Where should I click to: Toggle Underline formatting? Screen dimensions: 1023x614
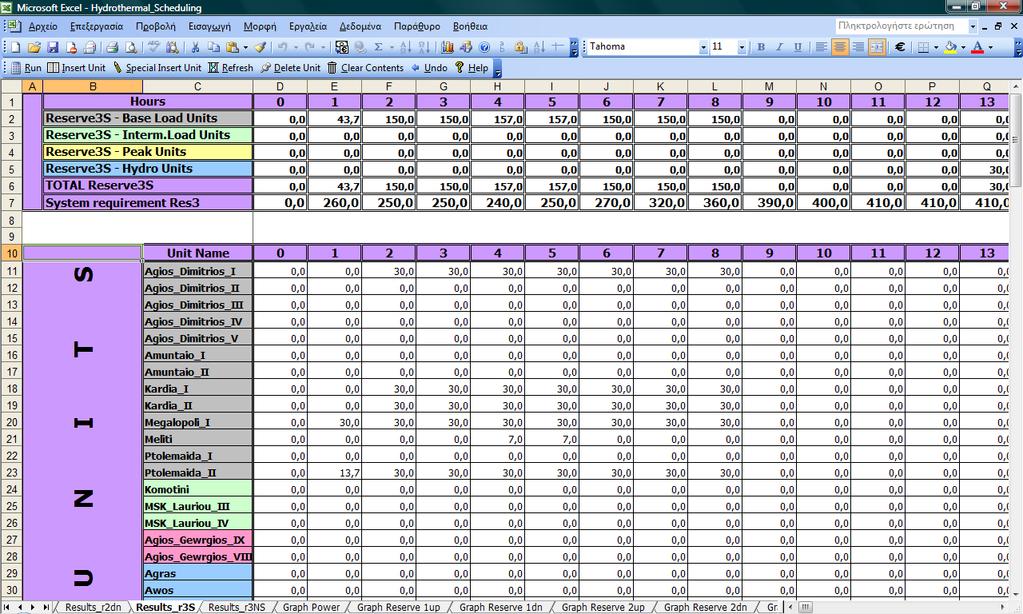click(x=797, y=47)
